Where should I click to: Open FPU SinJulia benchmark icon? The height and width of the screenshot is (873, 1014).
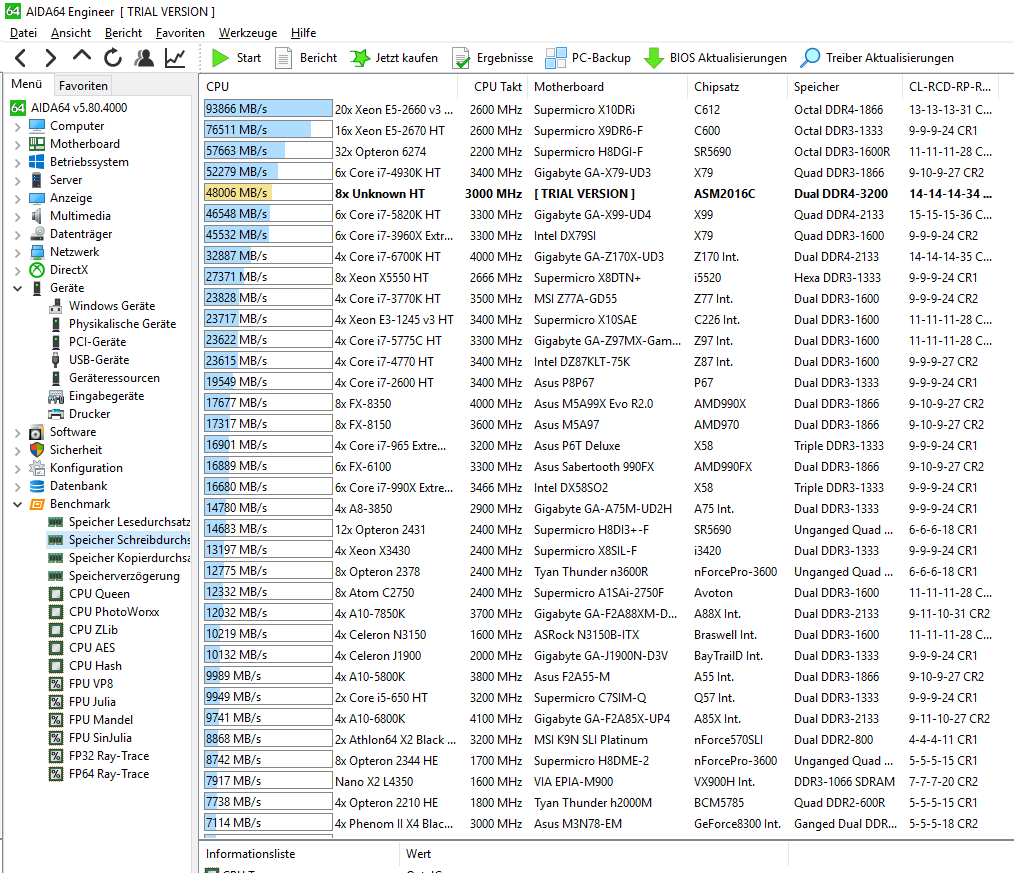[56, 738]
